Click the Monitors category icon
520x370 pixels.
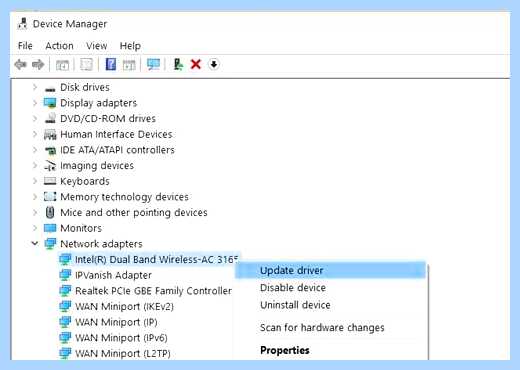50,228
